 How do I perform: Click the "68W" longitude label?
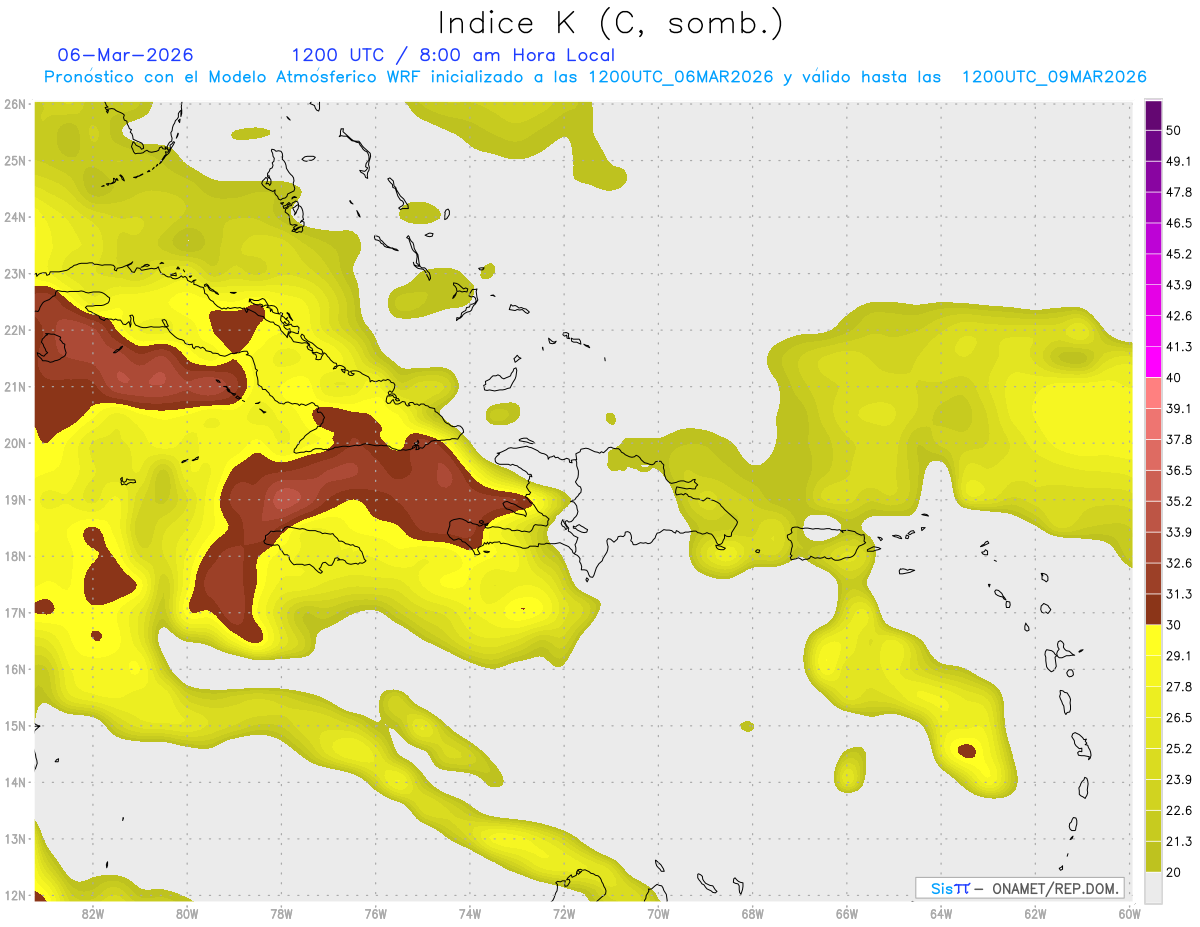(x=752, y=914)
